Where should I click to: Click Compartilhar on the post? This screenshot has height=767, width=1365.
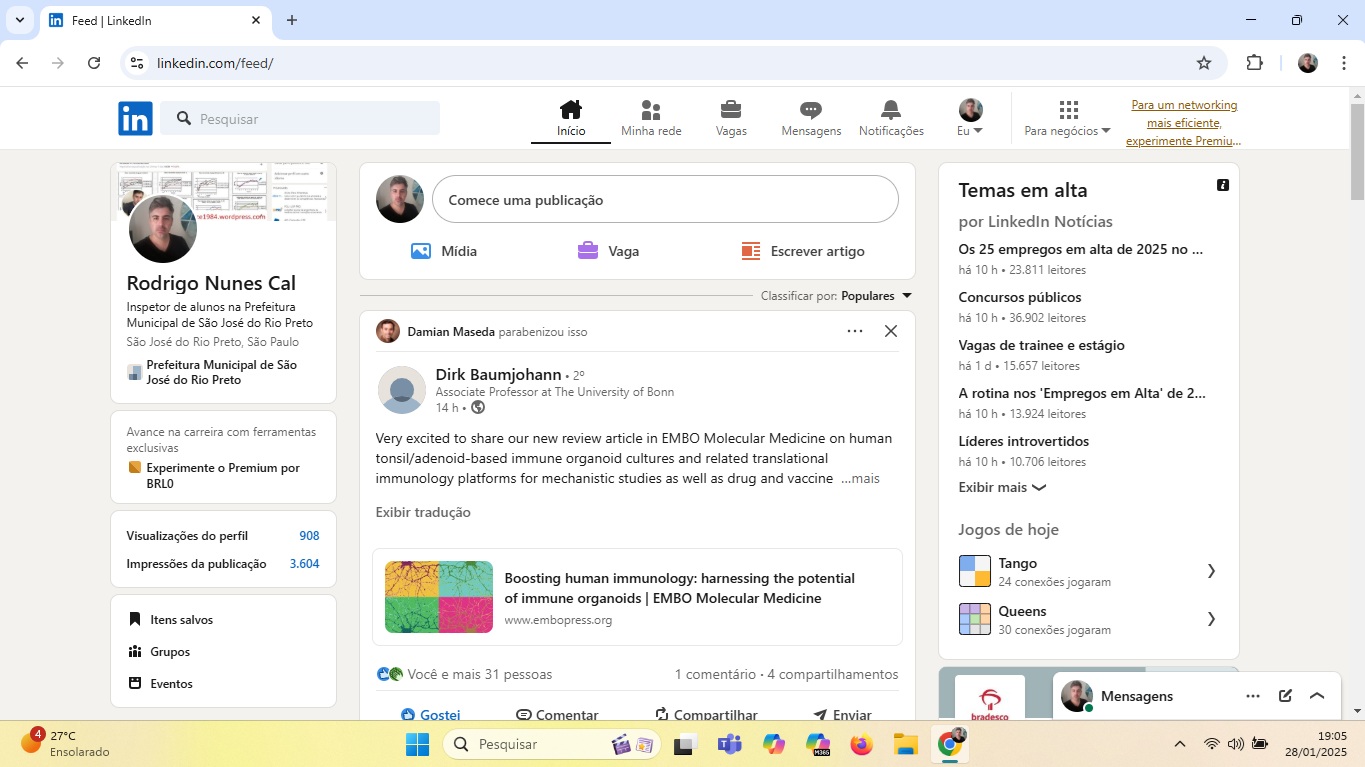pos(706,714)
